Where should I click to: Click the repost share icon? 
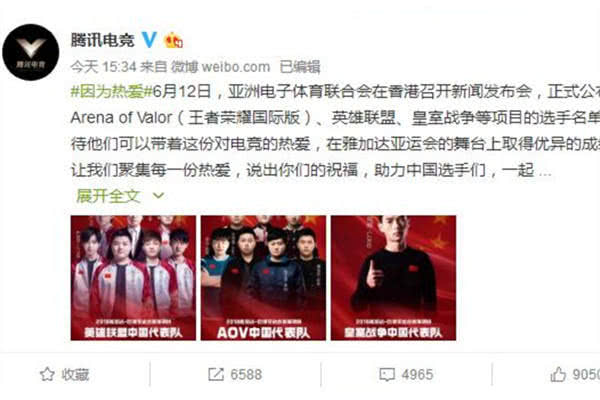216,374
